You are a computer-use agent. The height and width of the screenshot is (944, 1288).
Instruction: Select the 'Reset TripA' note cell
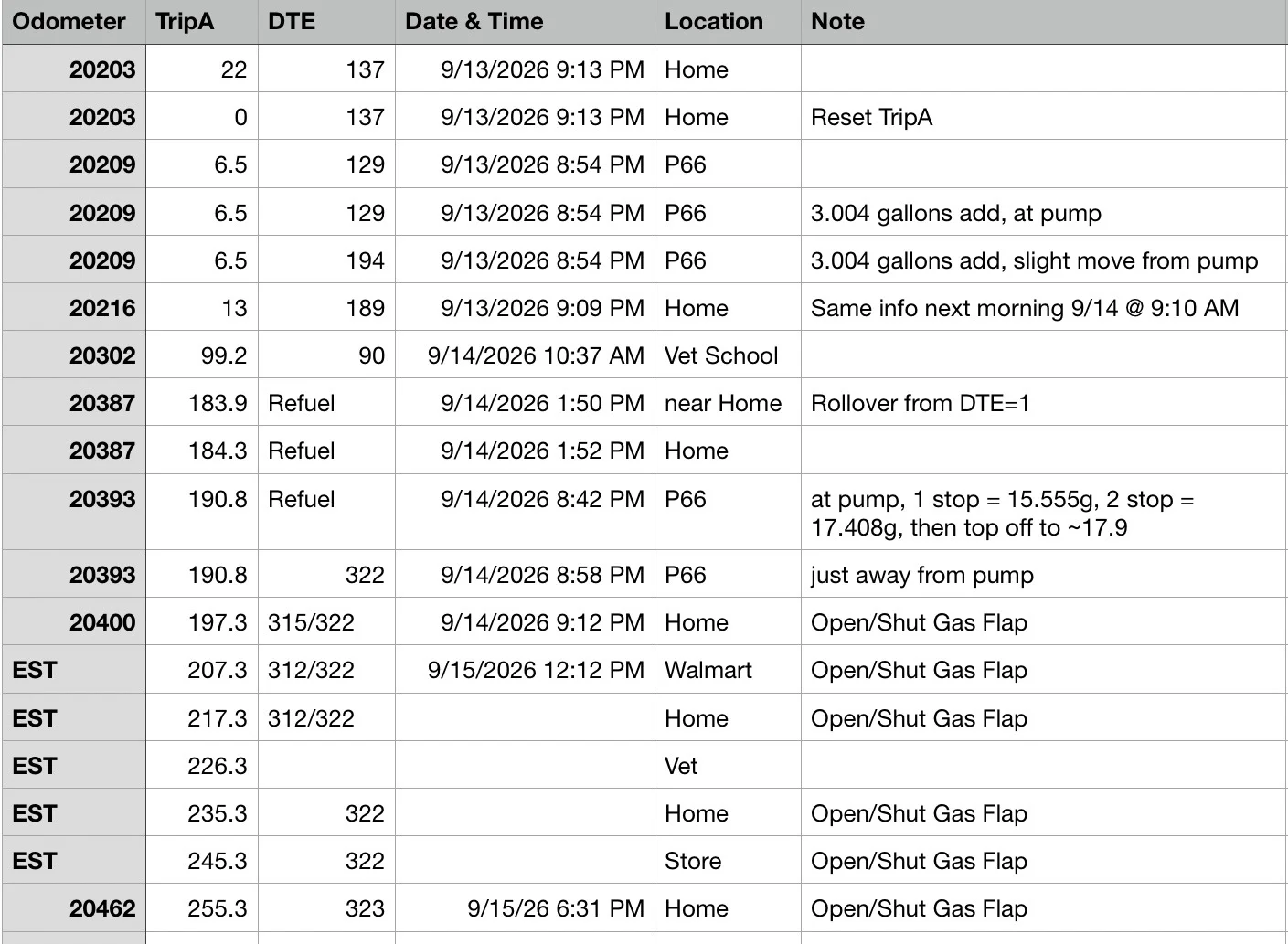[x=1044, y=116]
